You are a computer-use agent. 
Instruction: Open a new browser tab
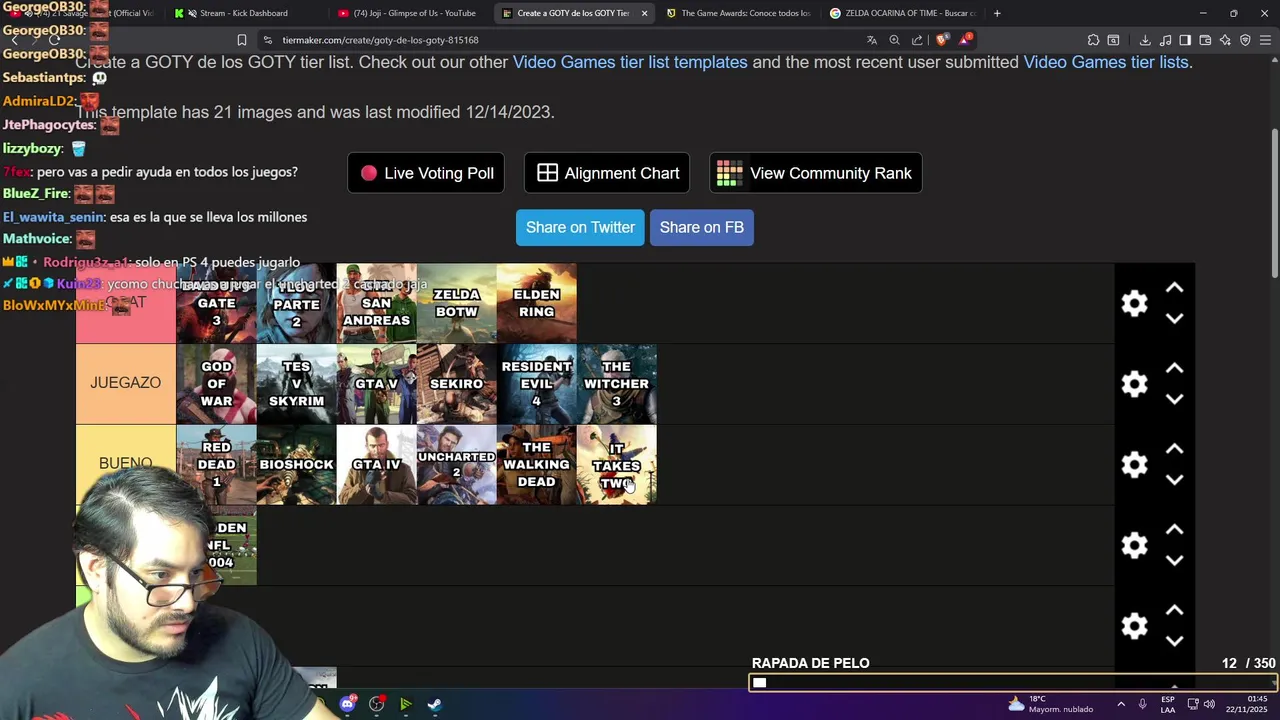pos(997,13)
